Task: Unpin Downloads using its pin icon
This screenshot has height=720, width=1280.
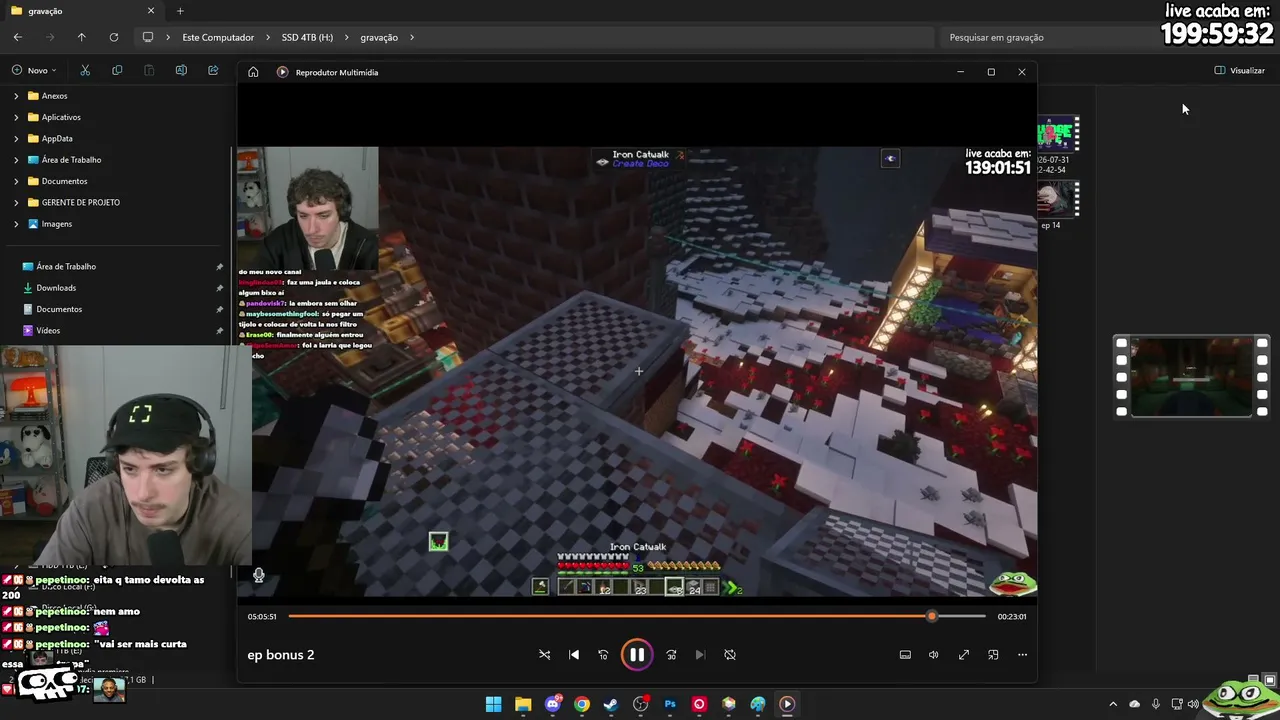Action: coord(219,288)
